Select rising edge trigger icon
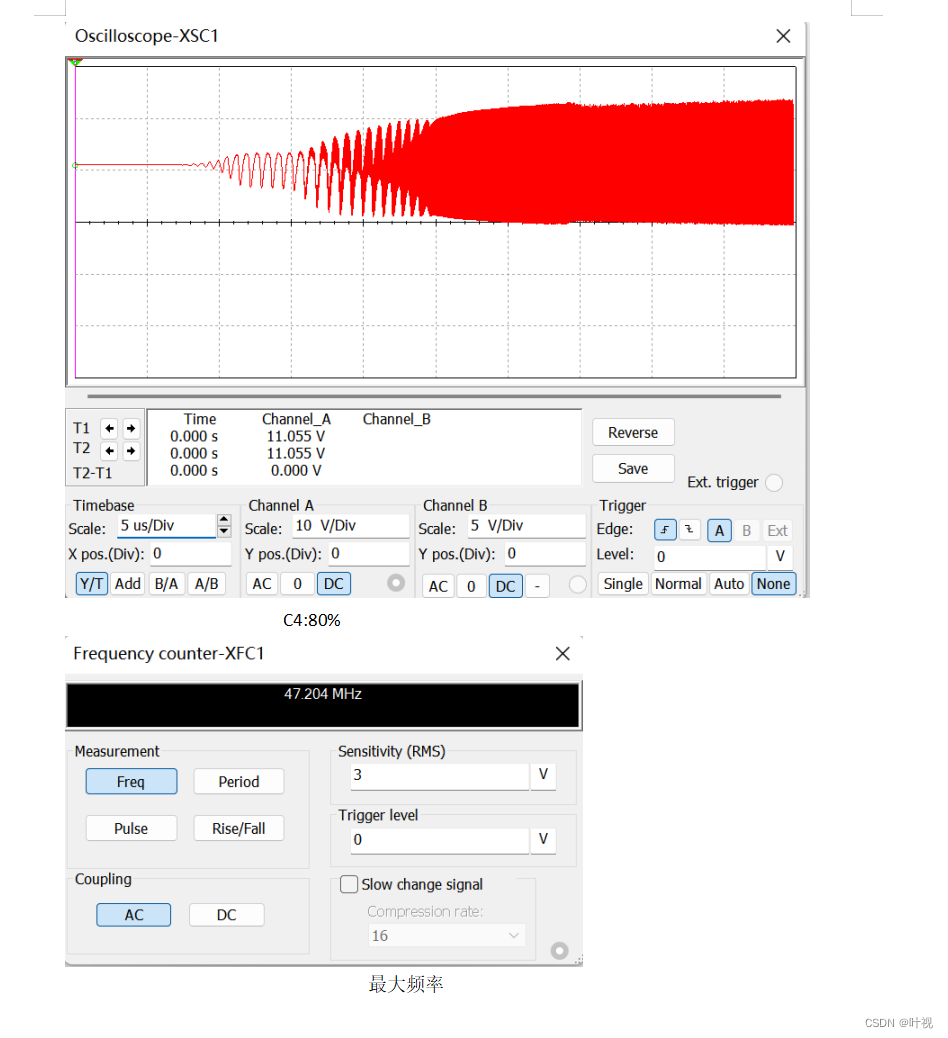 point(665,530)
